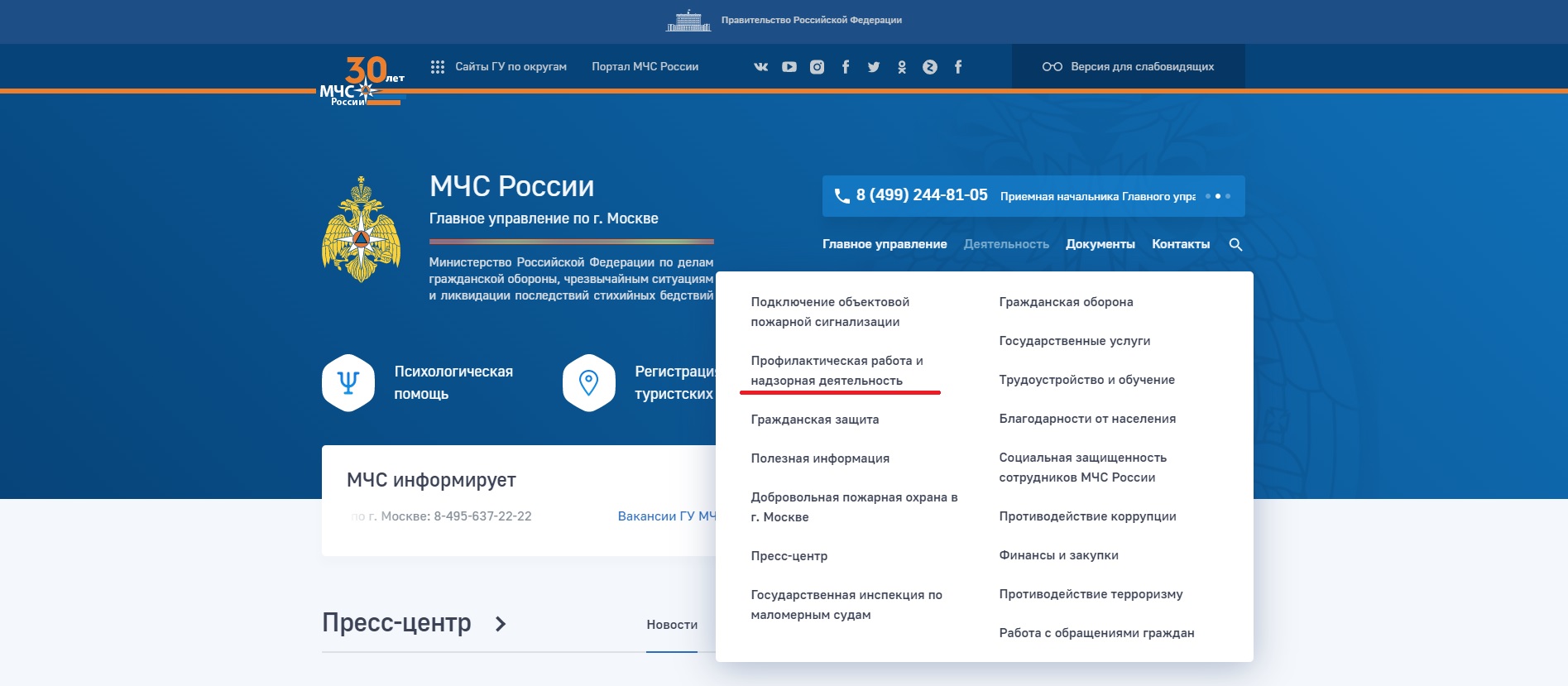The height and width of the screenshot is (686, 1568).
Task: Select Трудоустройство и обучение entry
Action: [x=1087, y=380]
